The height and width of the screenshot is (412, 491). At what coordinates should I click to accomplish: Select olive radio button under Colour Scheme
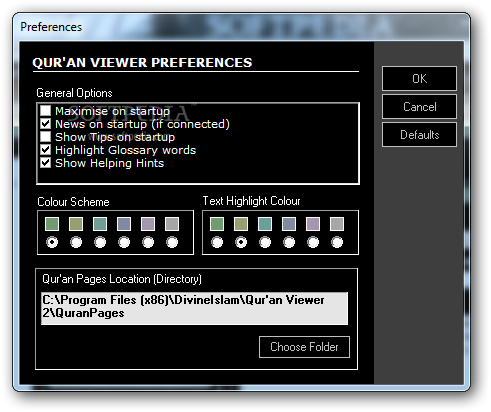[x=76, y=242]
